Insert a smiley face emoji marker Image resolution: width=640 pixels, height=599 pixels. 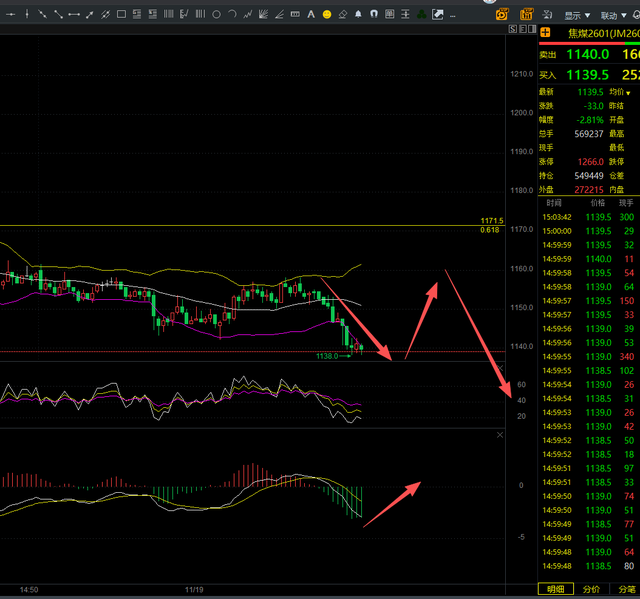point(327,15)
